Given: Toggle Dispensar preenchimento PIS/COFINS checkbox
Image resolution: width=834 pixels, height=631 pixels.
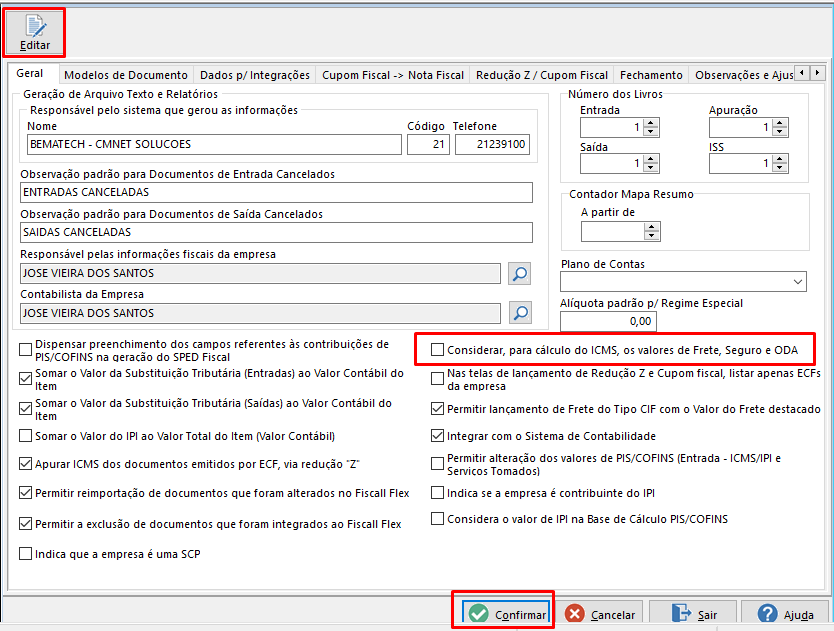Looking at the screenshot, I should pyautogui.click(x=25, y=350).
